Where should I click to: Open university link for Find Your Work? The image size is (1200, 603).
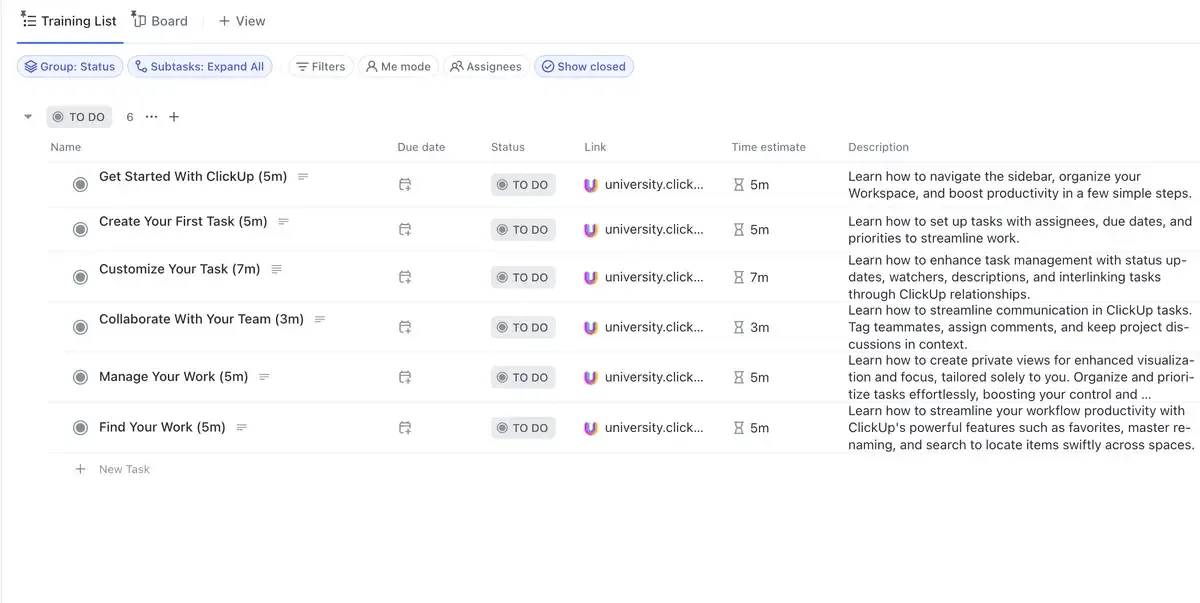click(644, 428)
